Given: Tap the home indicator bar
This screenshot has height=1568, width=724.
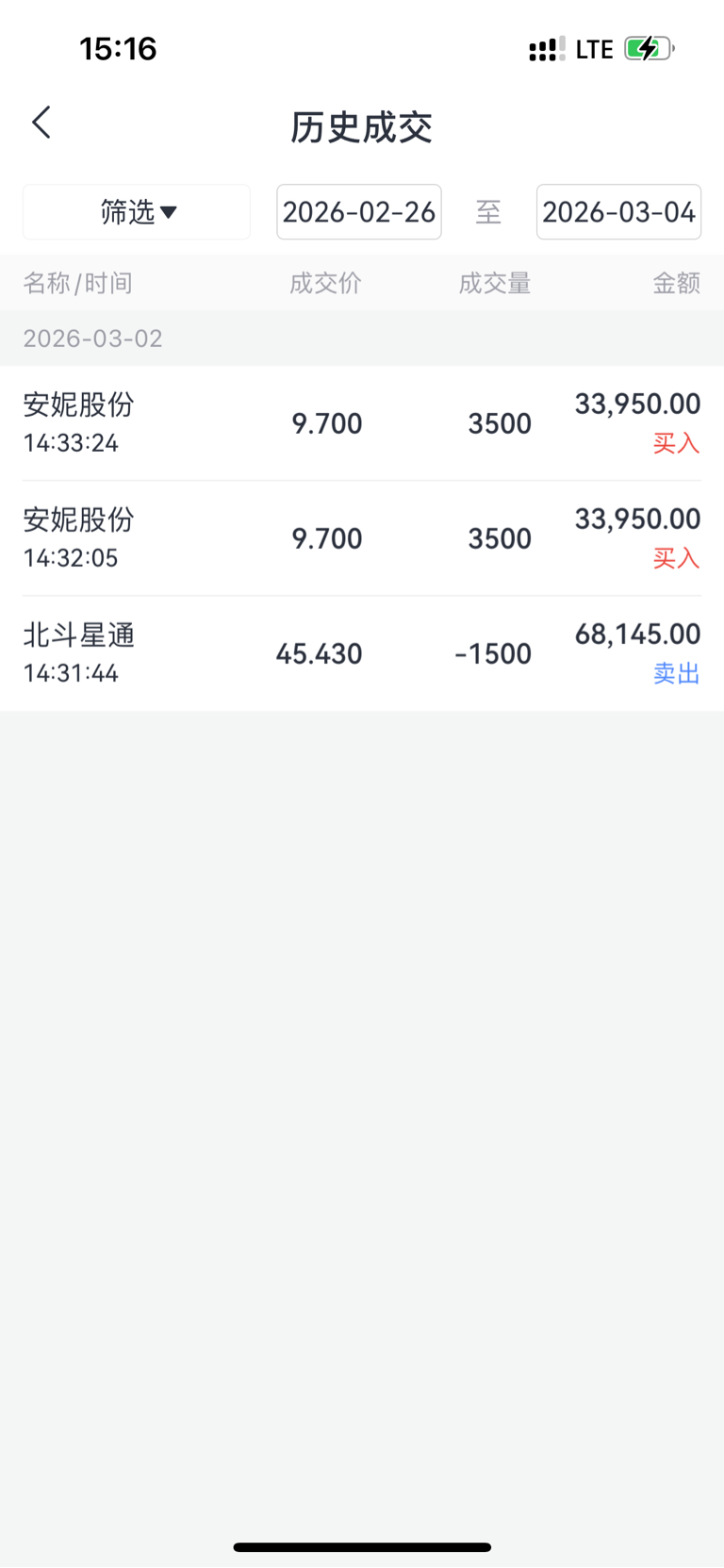Looking at the screenshot, I should (362, 1547).
